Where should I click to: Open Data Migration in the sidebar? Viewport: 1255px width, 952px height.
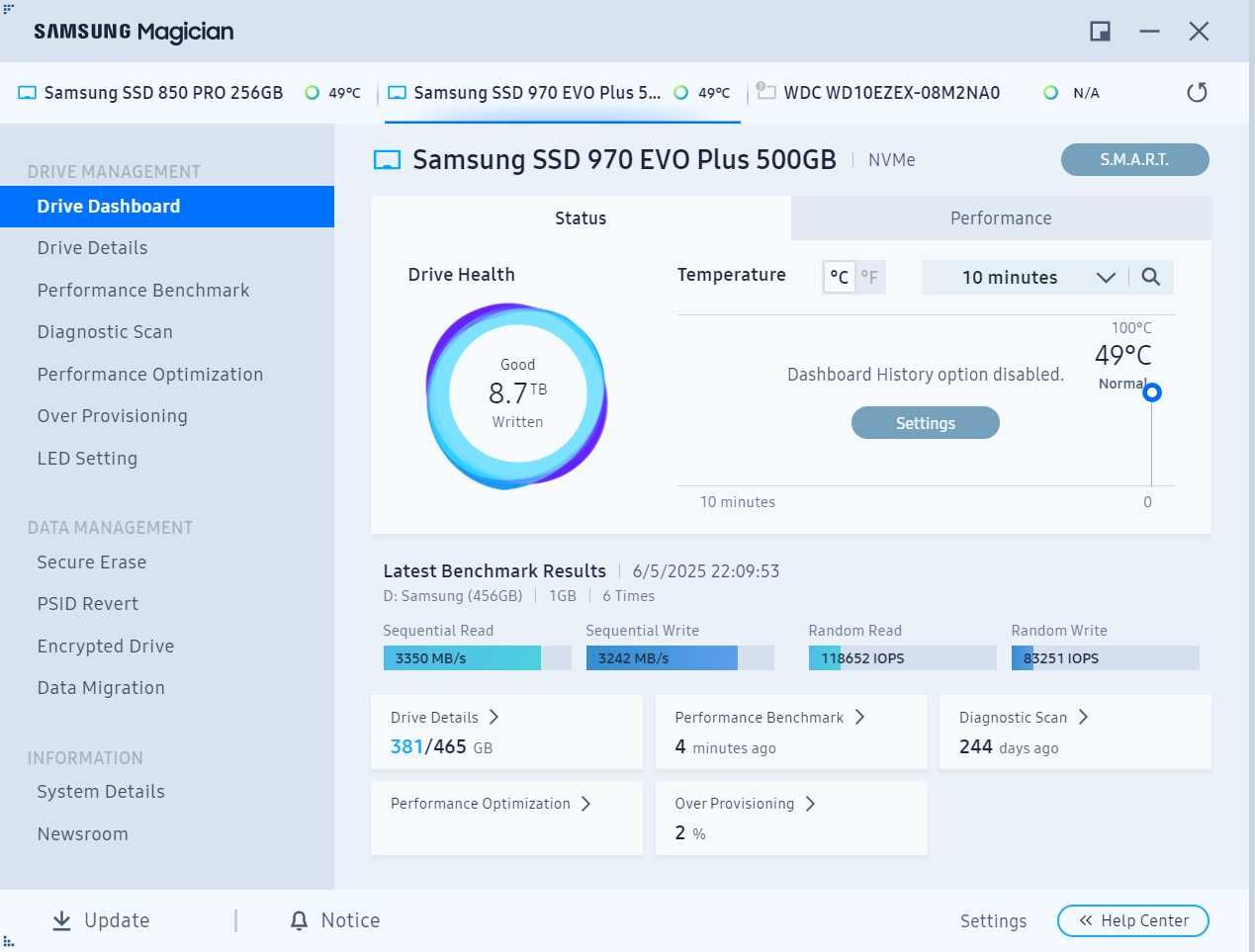click(x=101, y=688)
